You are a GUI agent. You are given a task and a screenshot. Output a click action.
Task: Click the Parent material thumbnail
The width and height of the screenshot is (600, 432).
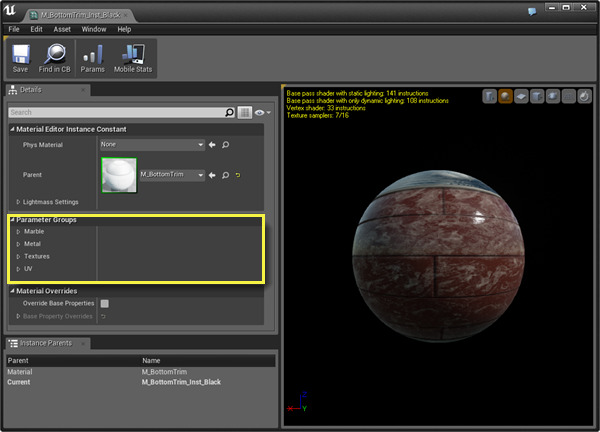[x=118, y=175]
